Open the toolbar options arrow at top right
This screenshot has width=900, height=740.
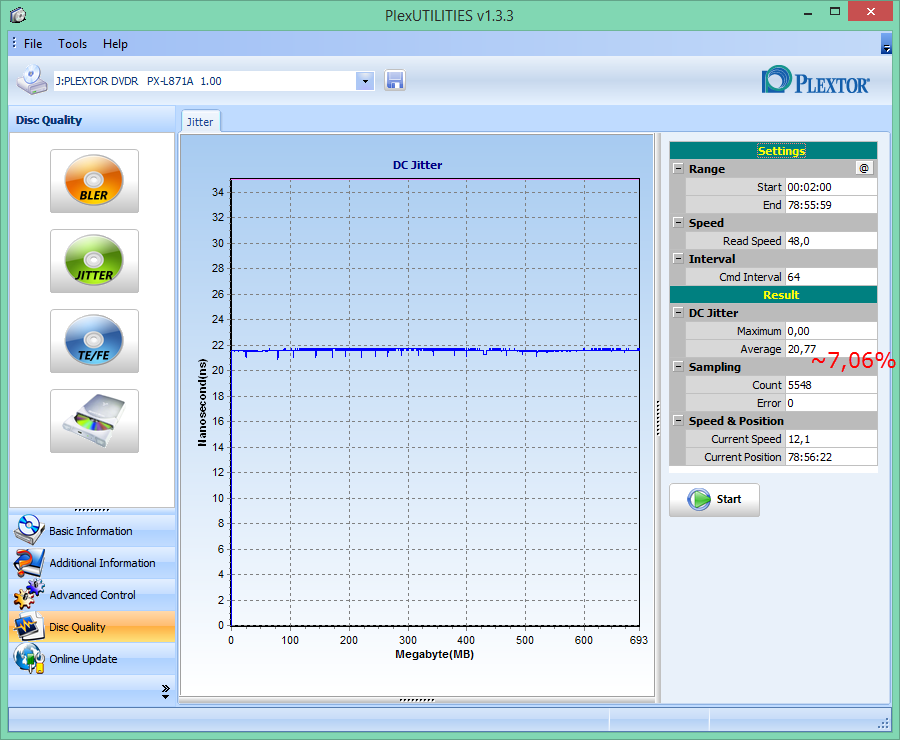pos(886,44)
